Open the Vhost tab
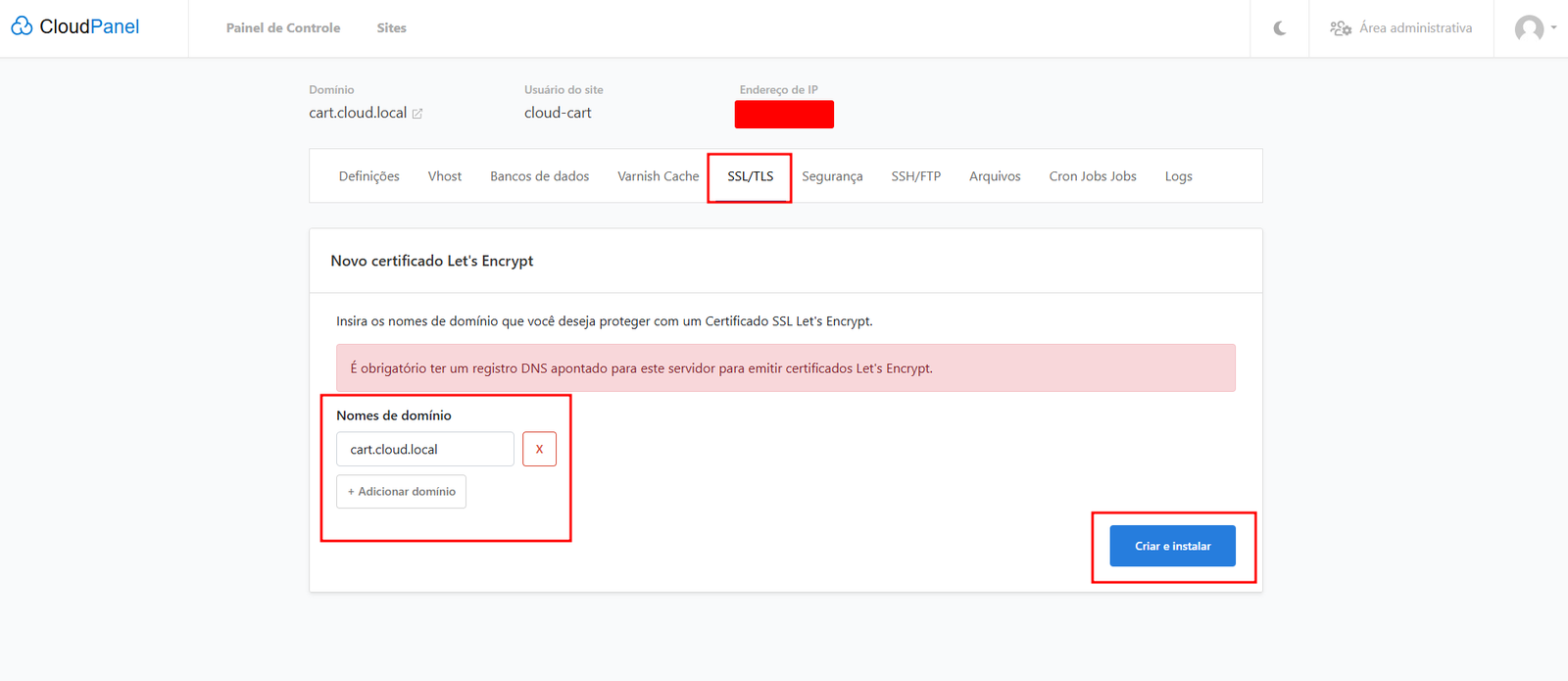 click(444, 176)
